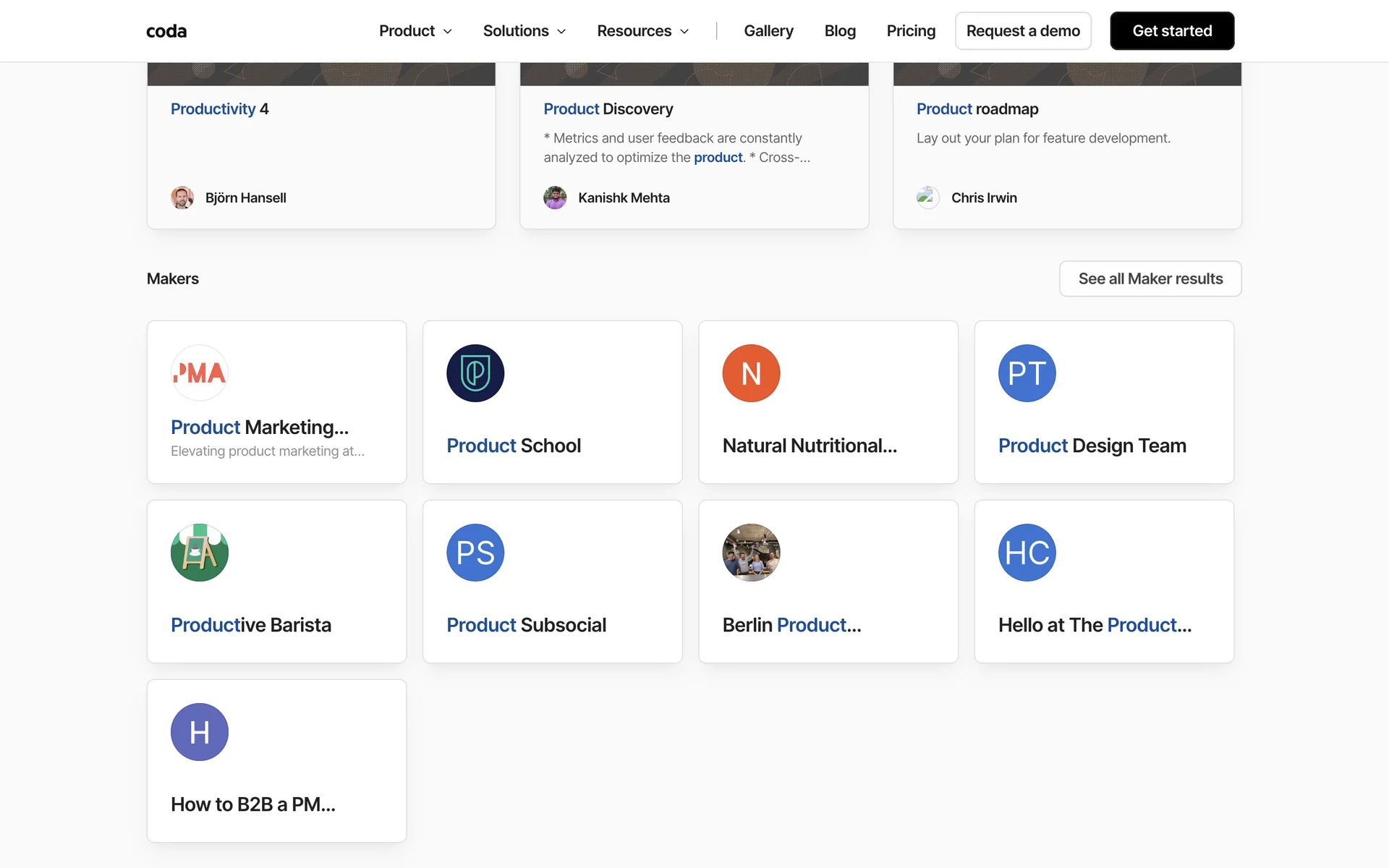The image size is (1389, 868).
Task: Go to the Gallery page
Action: [x=768, y=31]
